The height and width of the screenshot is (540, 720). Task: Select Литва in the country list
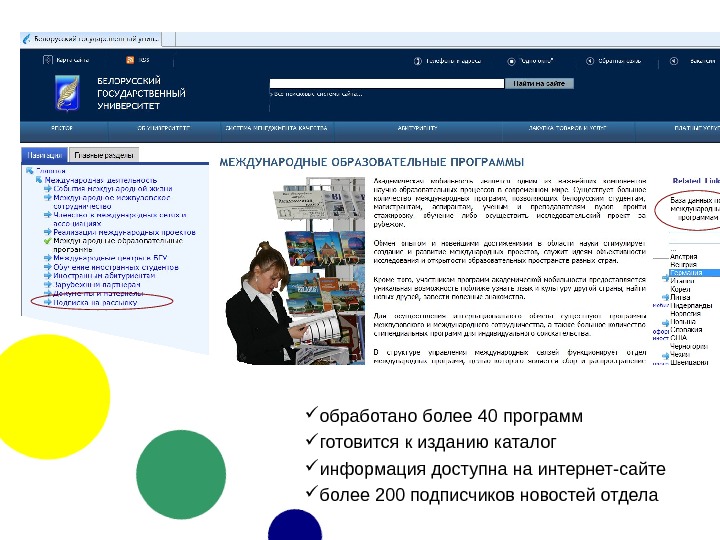pyautogui.click(x=681, y=297)
